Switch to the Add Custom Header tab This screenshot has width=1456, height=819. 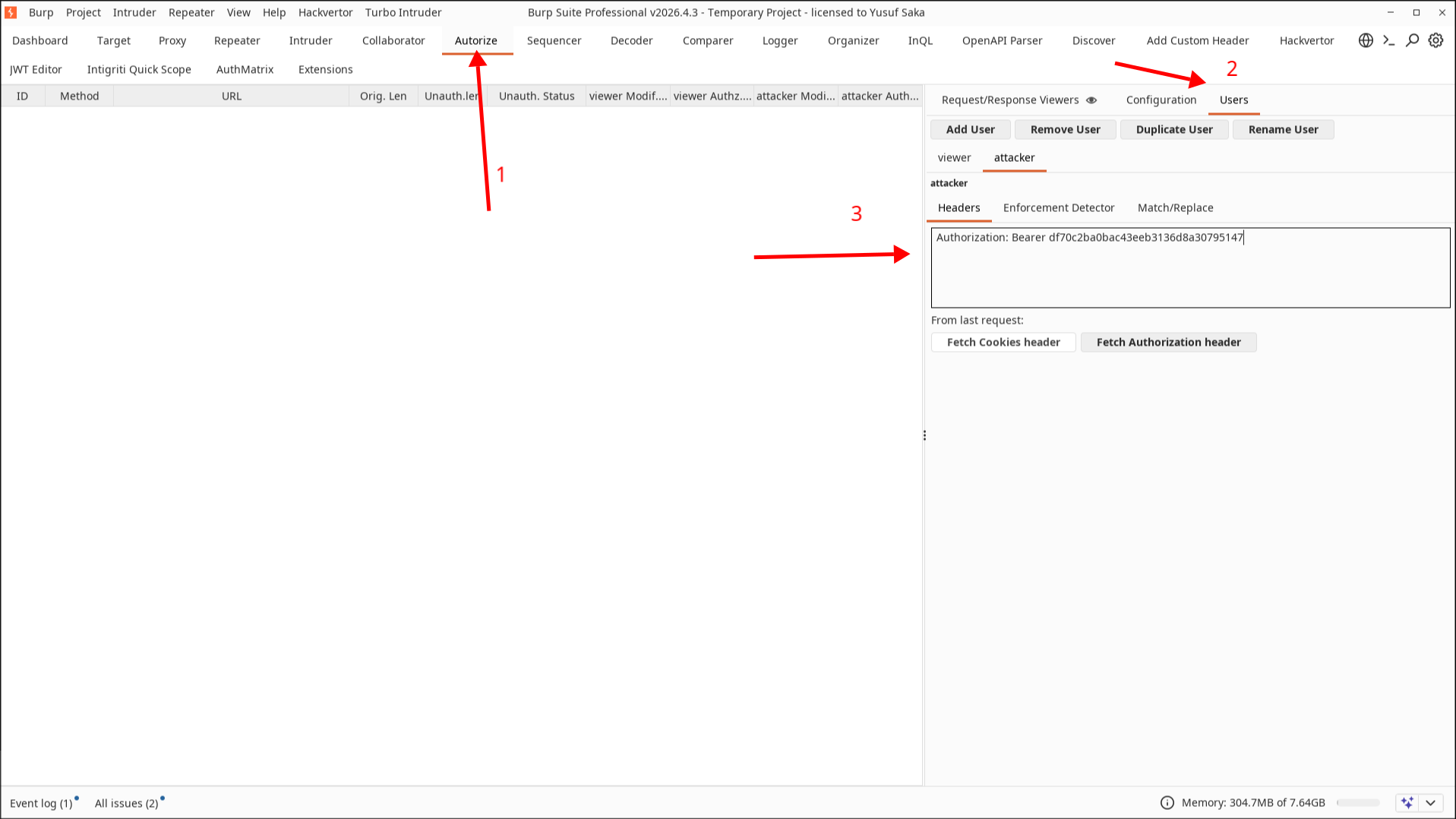1198,40
